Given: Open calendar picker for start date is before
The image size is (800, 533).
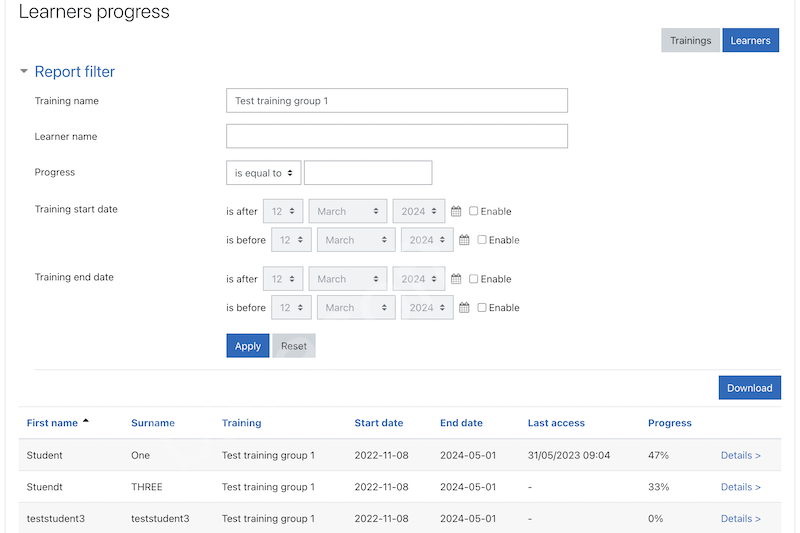Looking at the screenshot, I should pyautogui.click(x=464, y=240).
